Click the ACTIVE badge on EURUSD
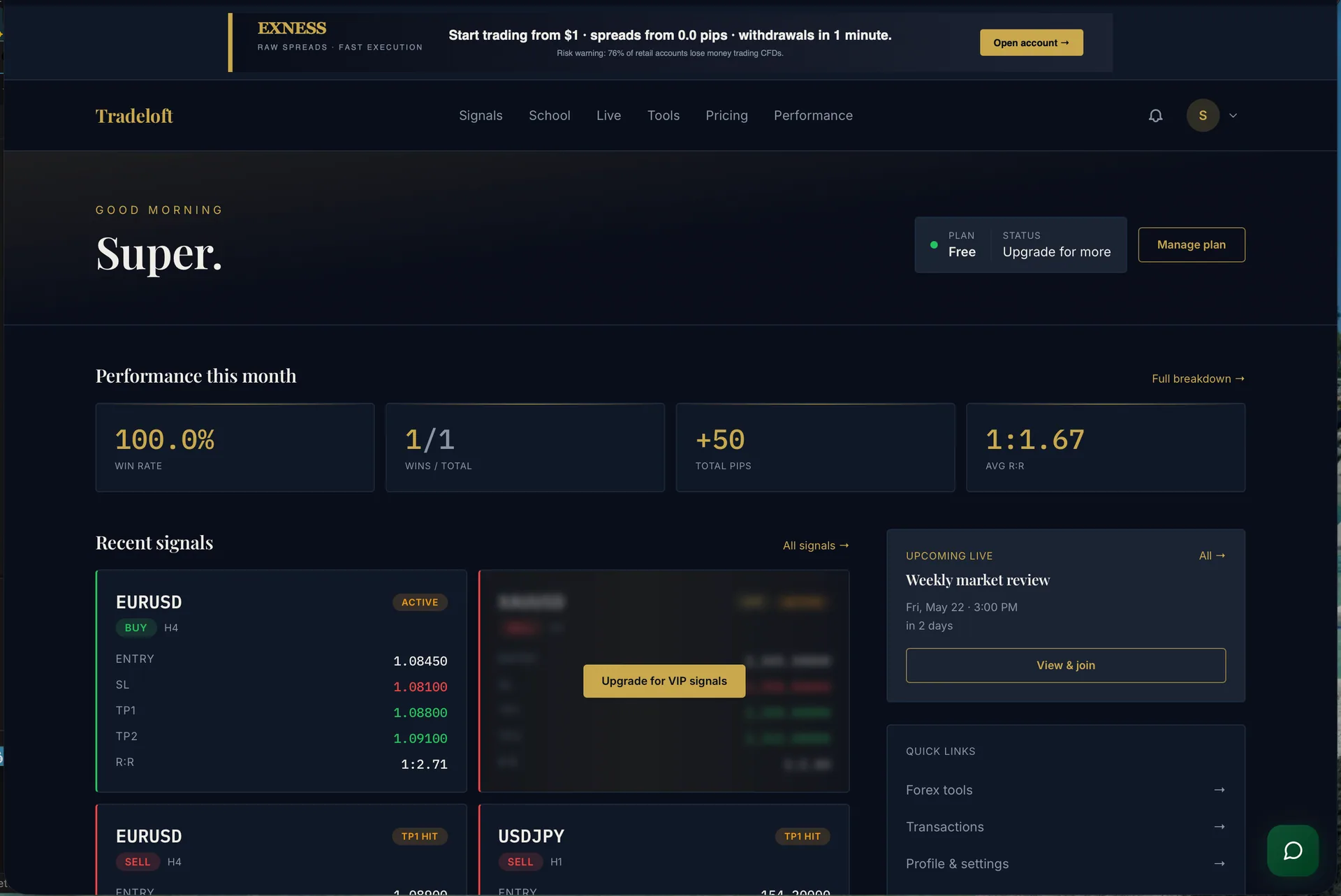The image size is (1341, 896). (420, 602)
